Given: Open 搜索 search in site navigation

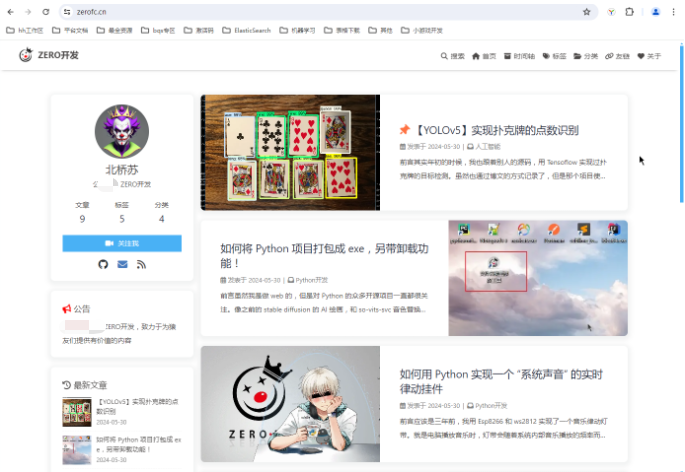Looking at the screenshot, I should click(453, 56).
